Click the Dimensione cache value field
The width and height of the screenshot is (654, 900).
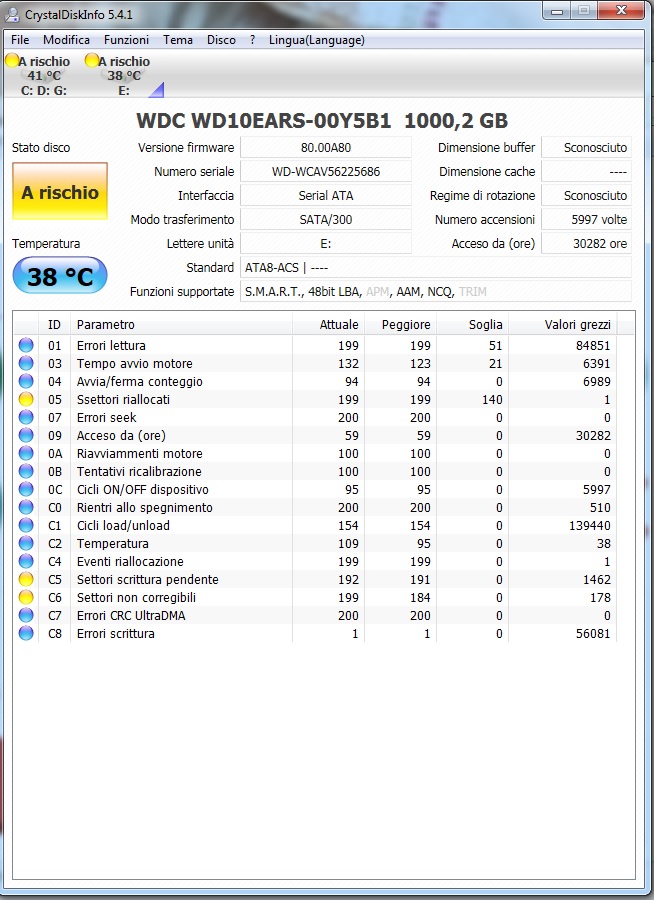point(586,171)
